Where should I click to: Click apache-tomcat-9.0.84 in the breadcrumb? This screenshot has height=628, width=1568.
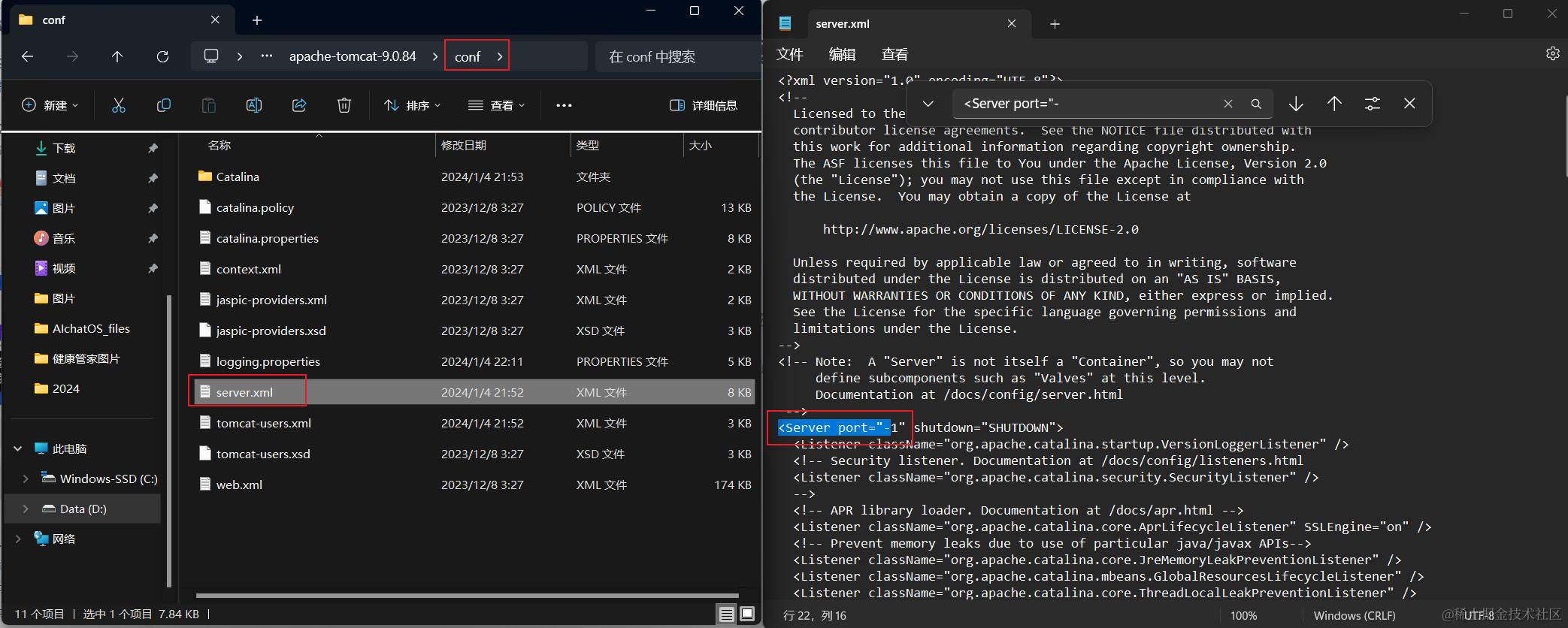353,56
